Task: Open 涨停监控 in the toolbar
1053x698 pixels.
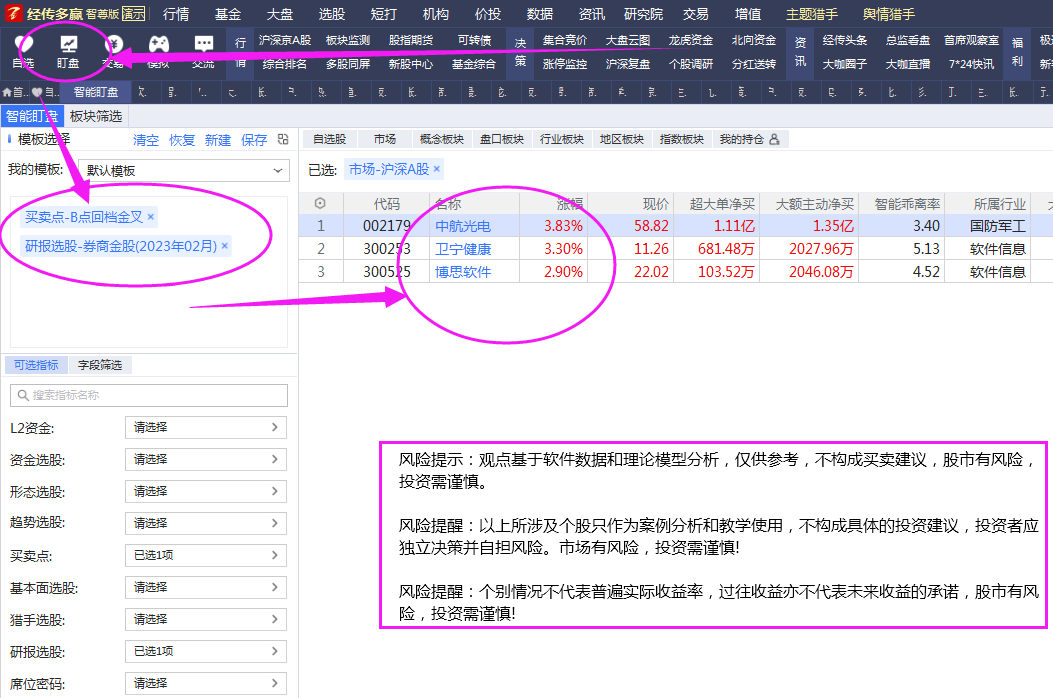Action: pyautogui.click(x=565, y=64)
